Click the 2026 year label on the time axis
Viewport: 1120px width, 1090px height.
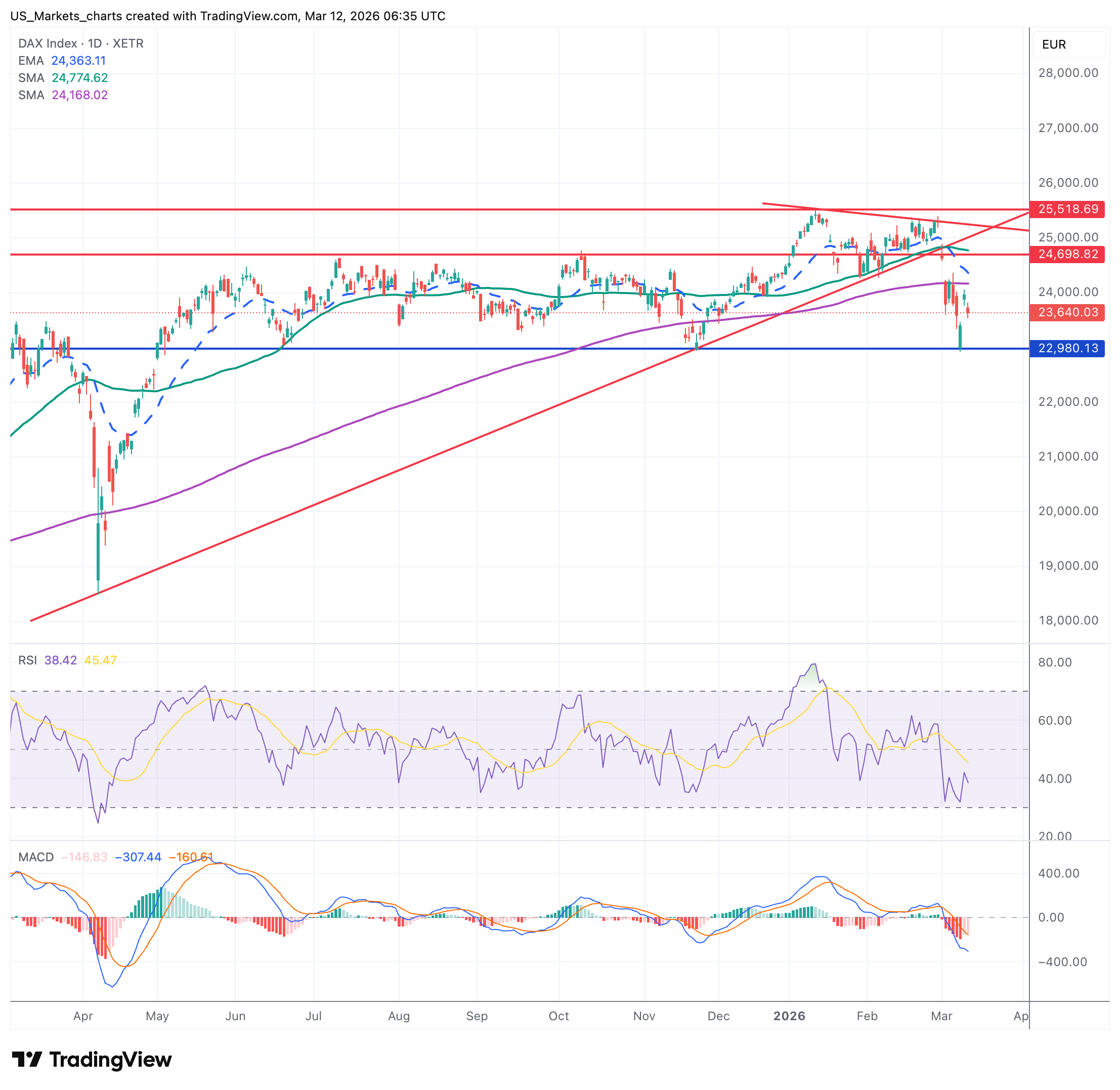[789, 1016]
